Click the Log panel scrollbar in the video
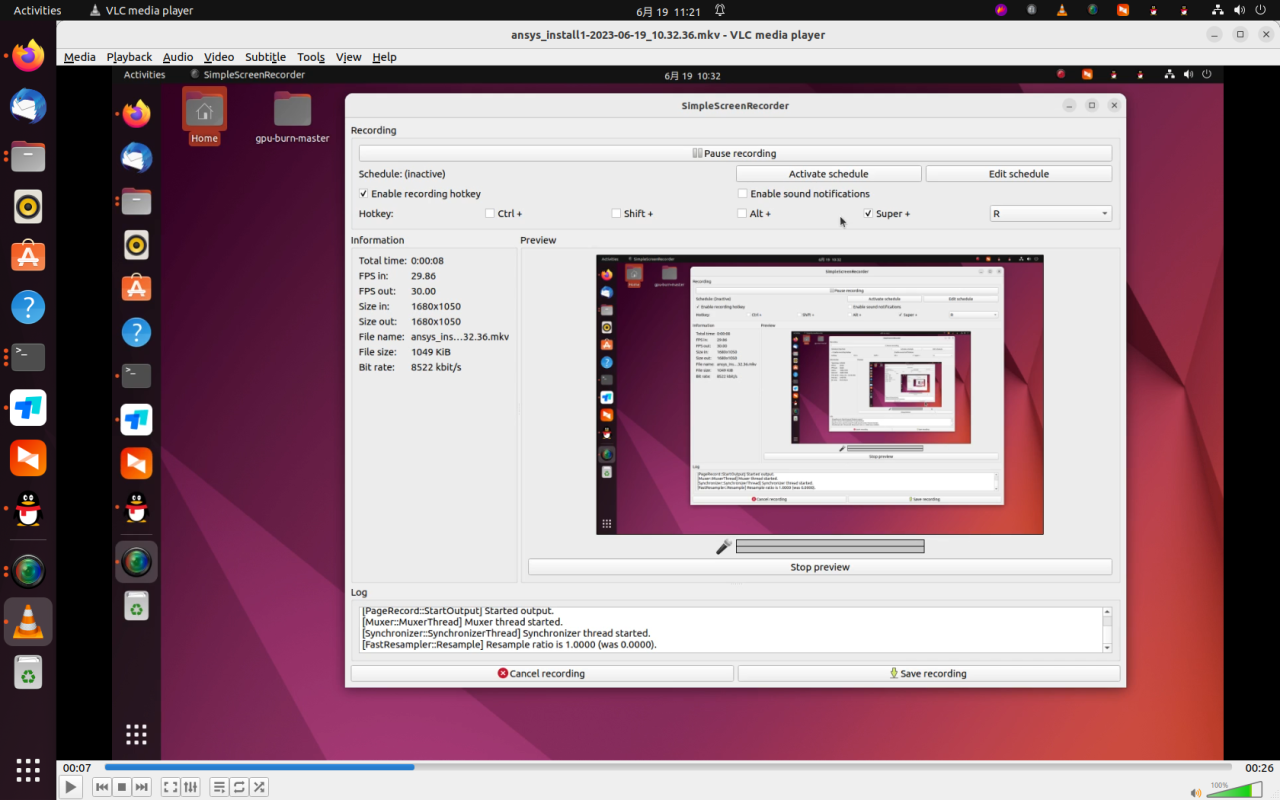 [x=1107, y=629]
